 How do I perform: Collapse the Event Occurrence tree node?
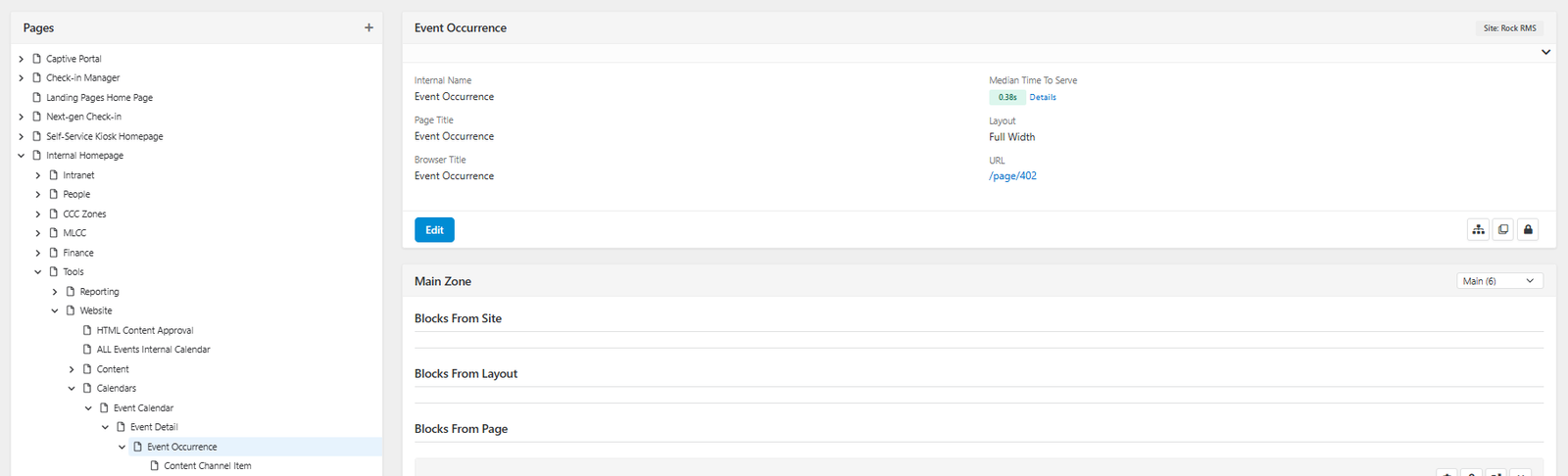click(122, 447)
